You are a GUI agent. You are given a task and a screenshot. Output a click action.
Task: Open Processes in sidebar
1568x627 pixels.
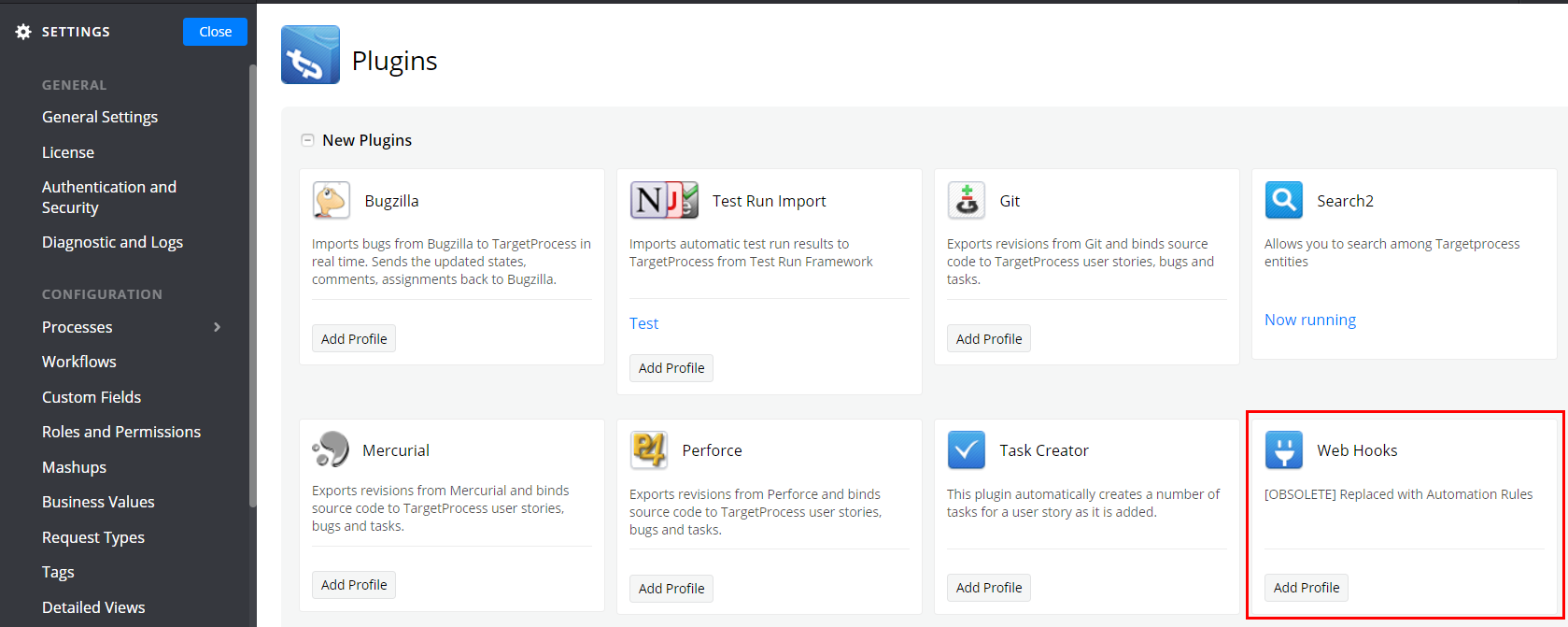click(x=78, y=327)
